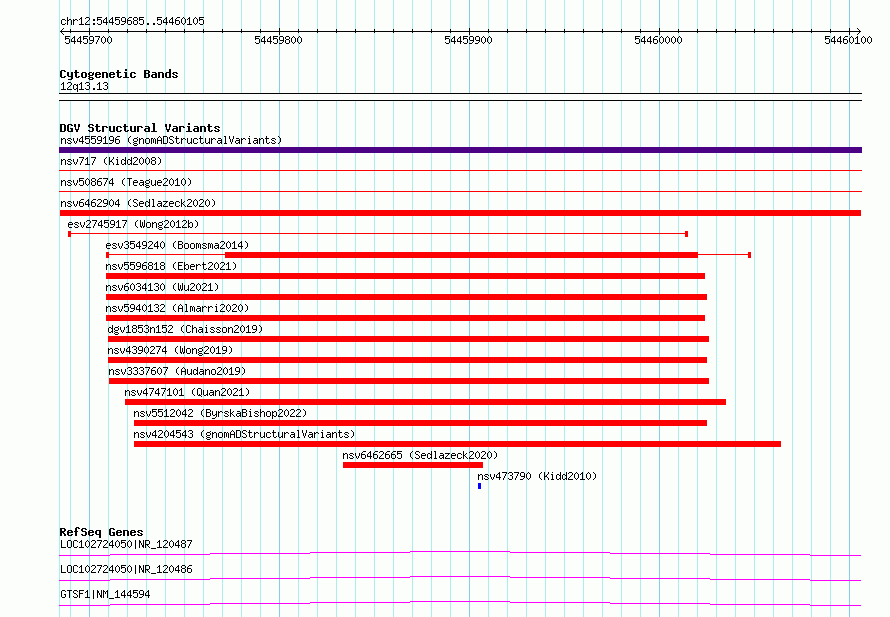Open LOC102724050|NR_120486 gene label

(x=126, y=569)
